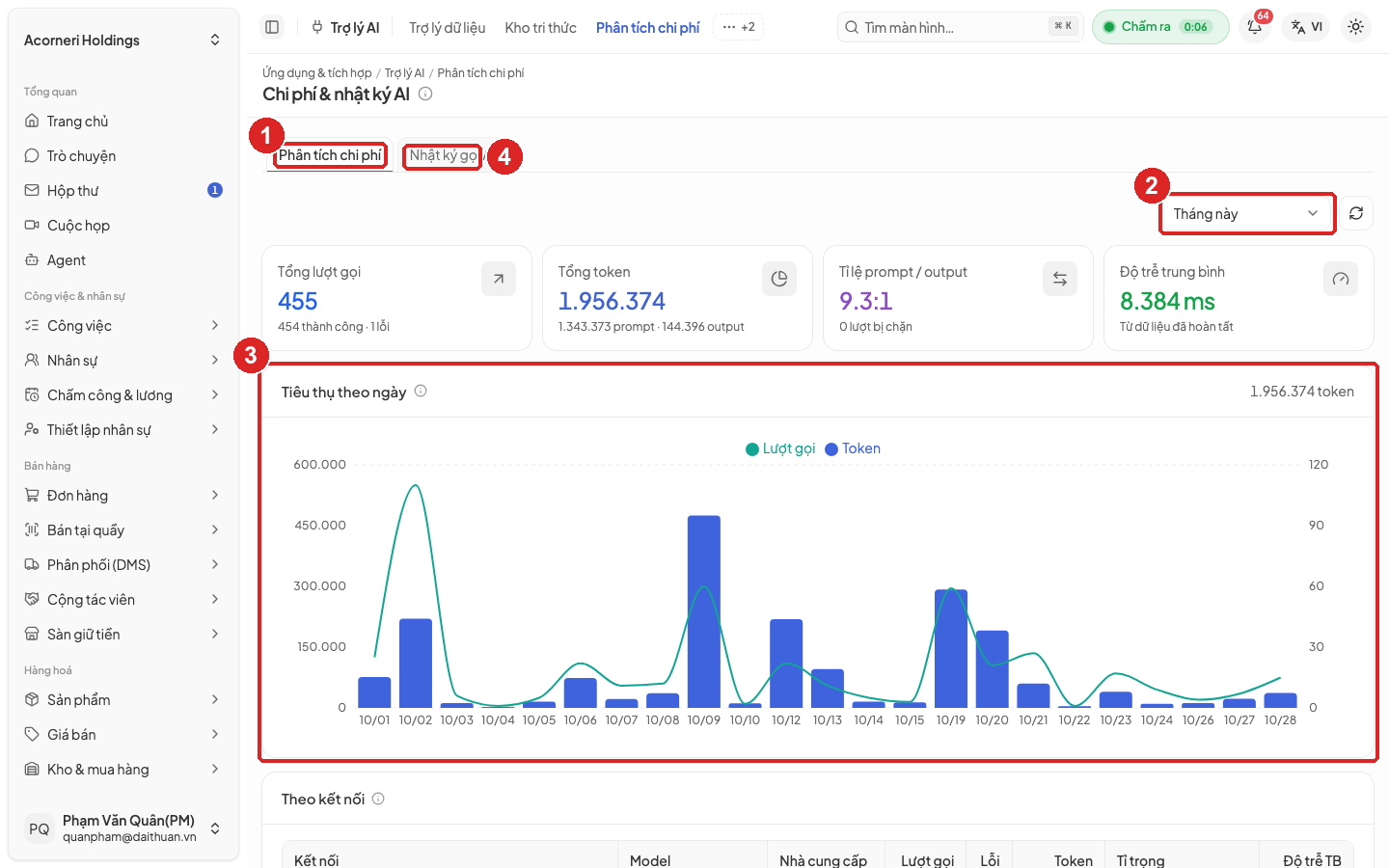Click the 10/09 token bar in chart
This screenshot has width=1389, height=868.
704,611
